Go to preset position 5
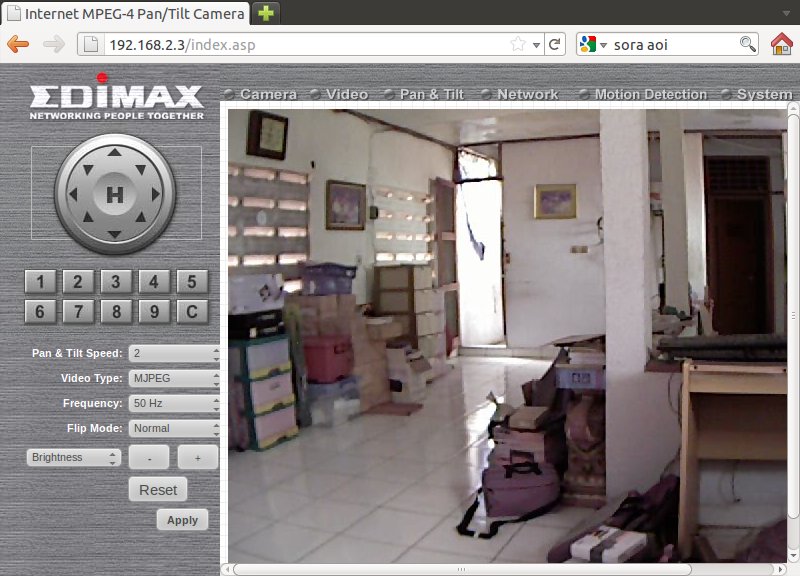Viewport: 800px width, 576px height. [x=192, y=282]
